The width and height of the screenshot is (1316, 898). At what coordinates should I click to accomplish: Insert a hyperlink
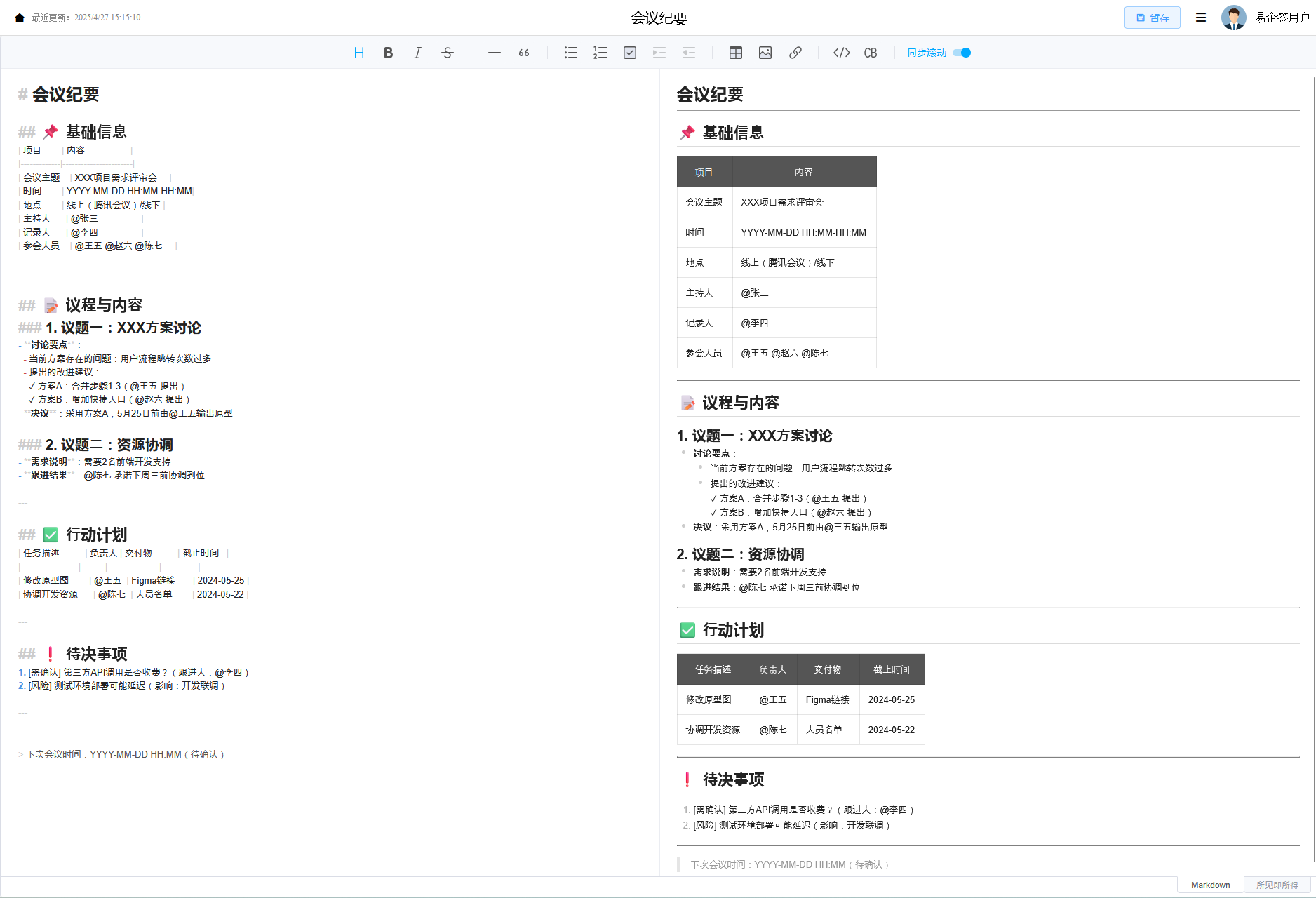point(795,53)
